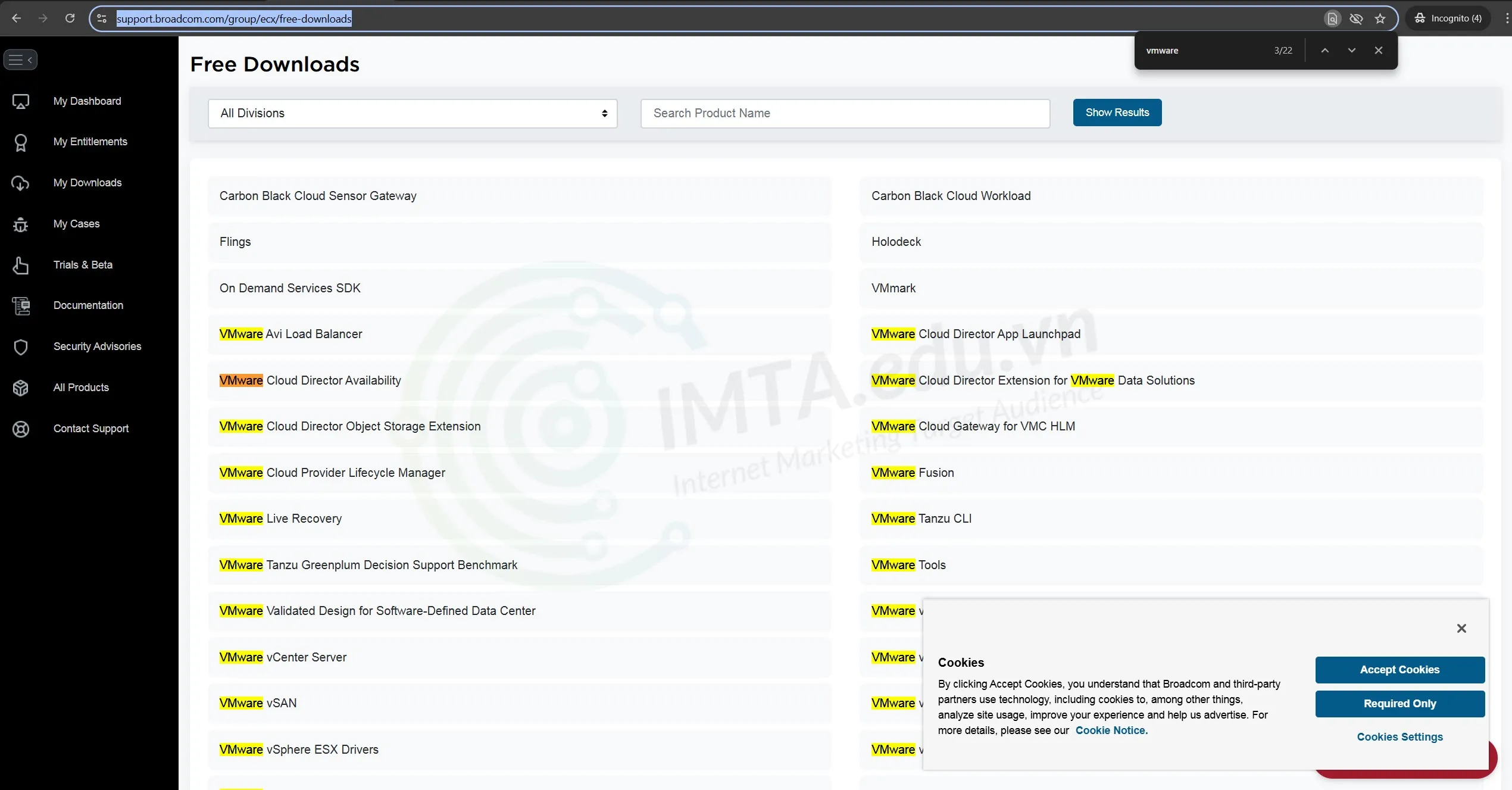Open Contact Support via its sidebar icon
The width and height of the screenshot is (1512, 790).
(x=21, y=429)
